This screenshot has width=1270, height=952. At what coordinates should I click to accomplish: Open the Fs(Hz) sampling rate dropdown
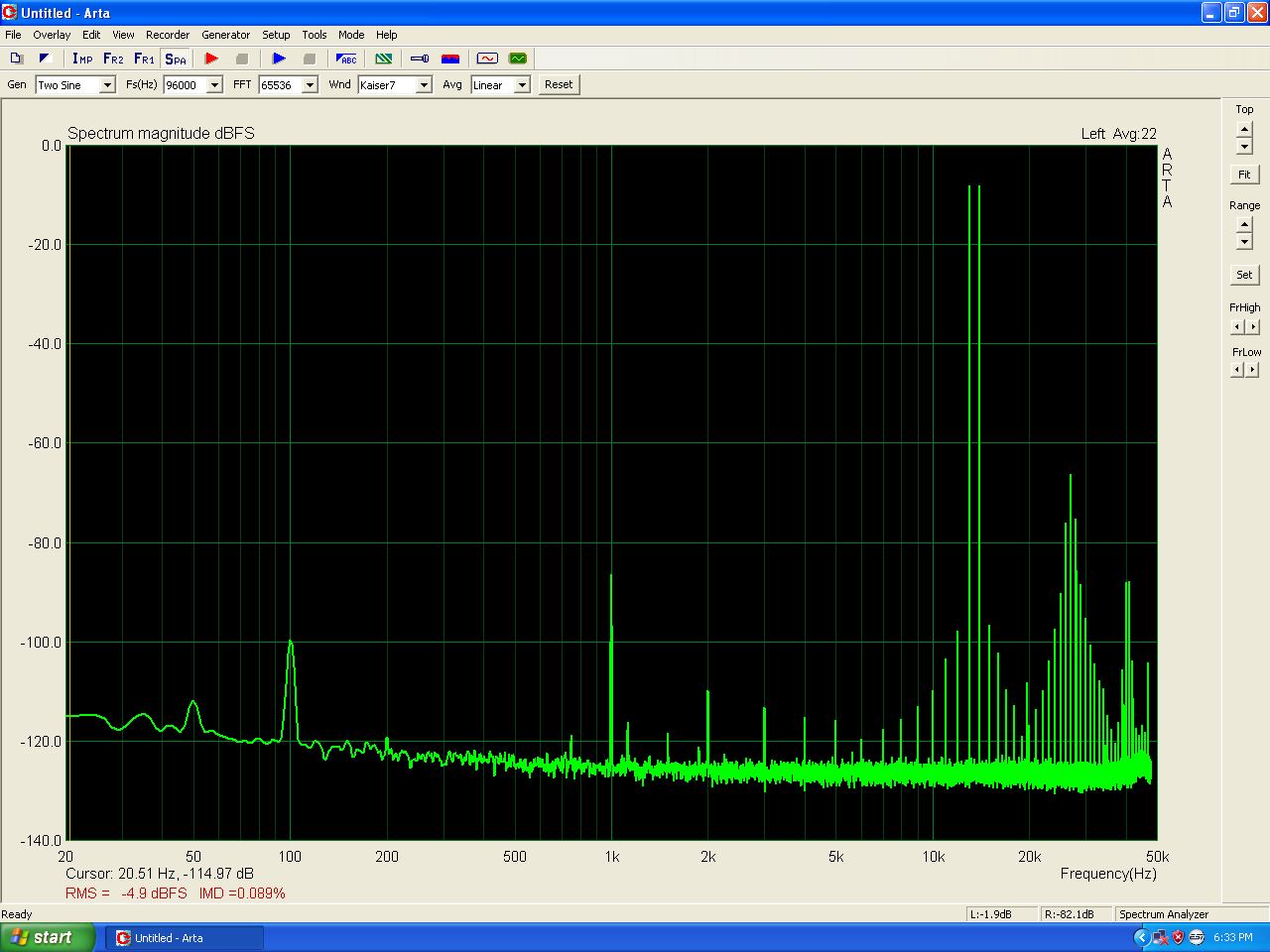[x=214, y=85]
